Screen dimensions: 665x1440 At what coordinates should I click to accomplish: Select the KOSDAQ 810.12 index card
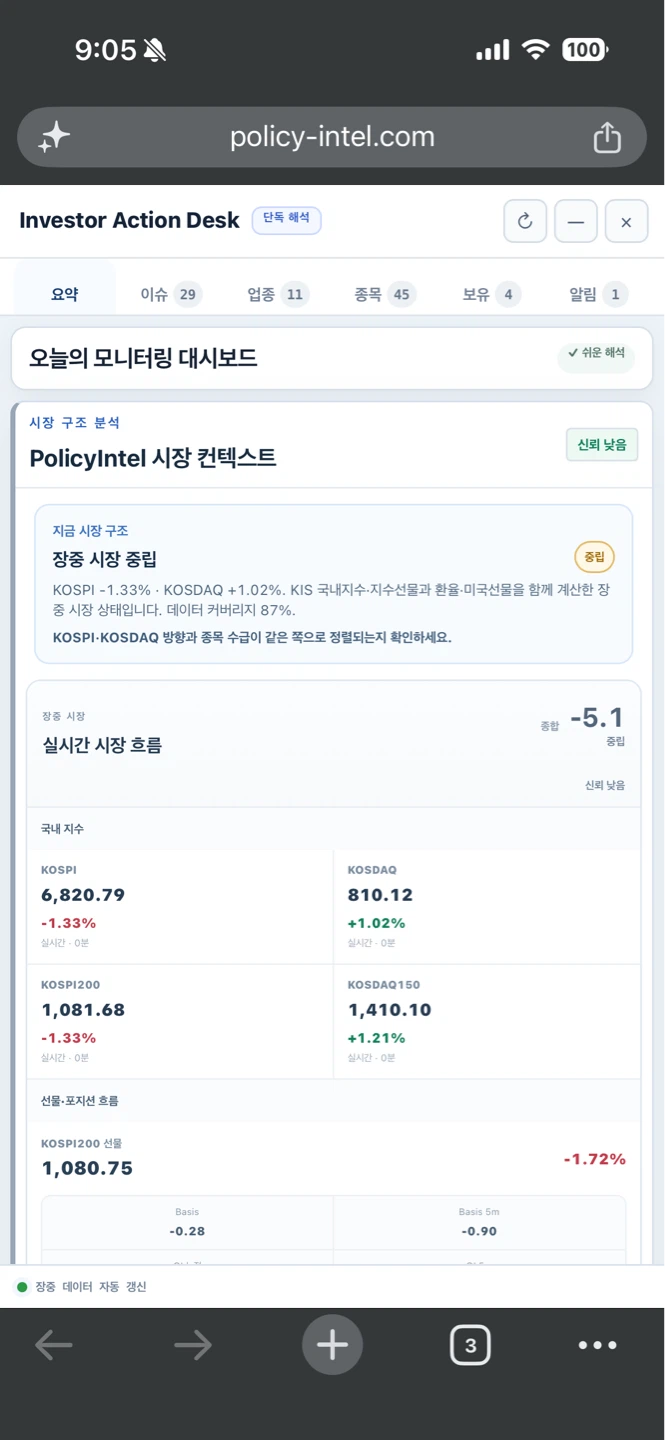486,907
